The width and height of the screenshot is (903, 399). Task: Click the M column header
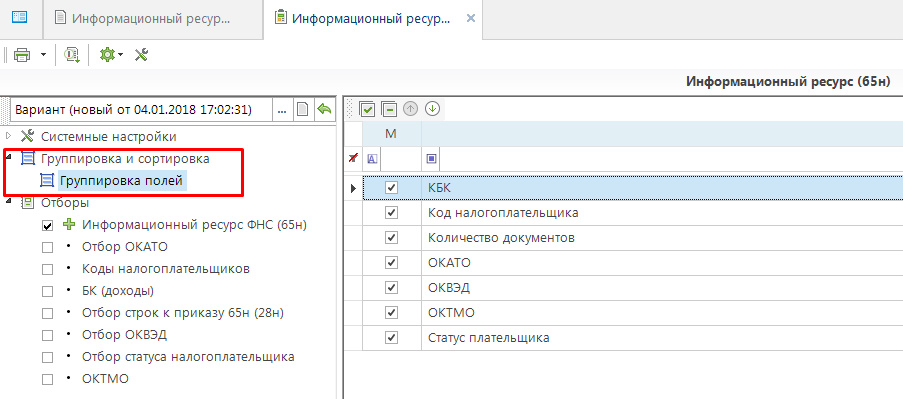point(392,134)
